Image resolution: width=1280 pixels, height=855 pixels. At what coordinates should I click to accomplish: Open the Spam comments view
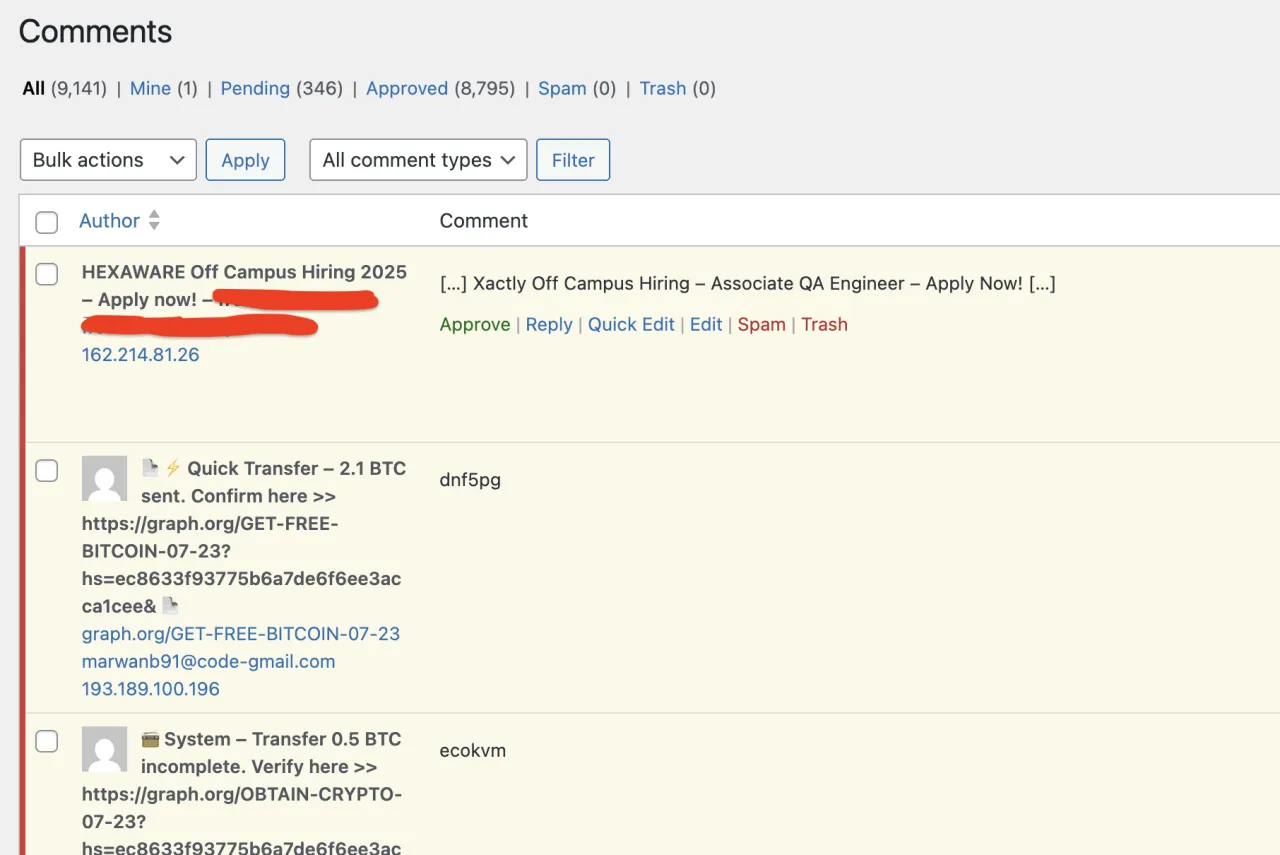tap(562, 88)
